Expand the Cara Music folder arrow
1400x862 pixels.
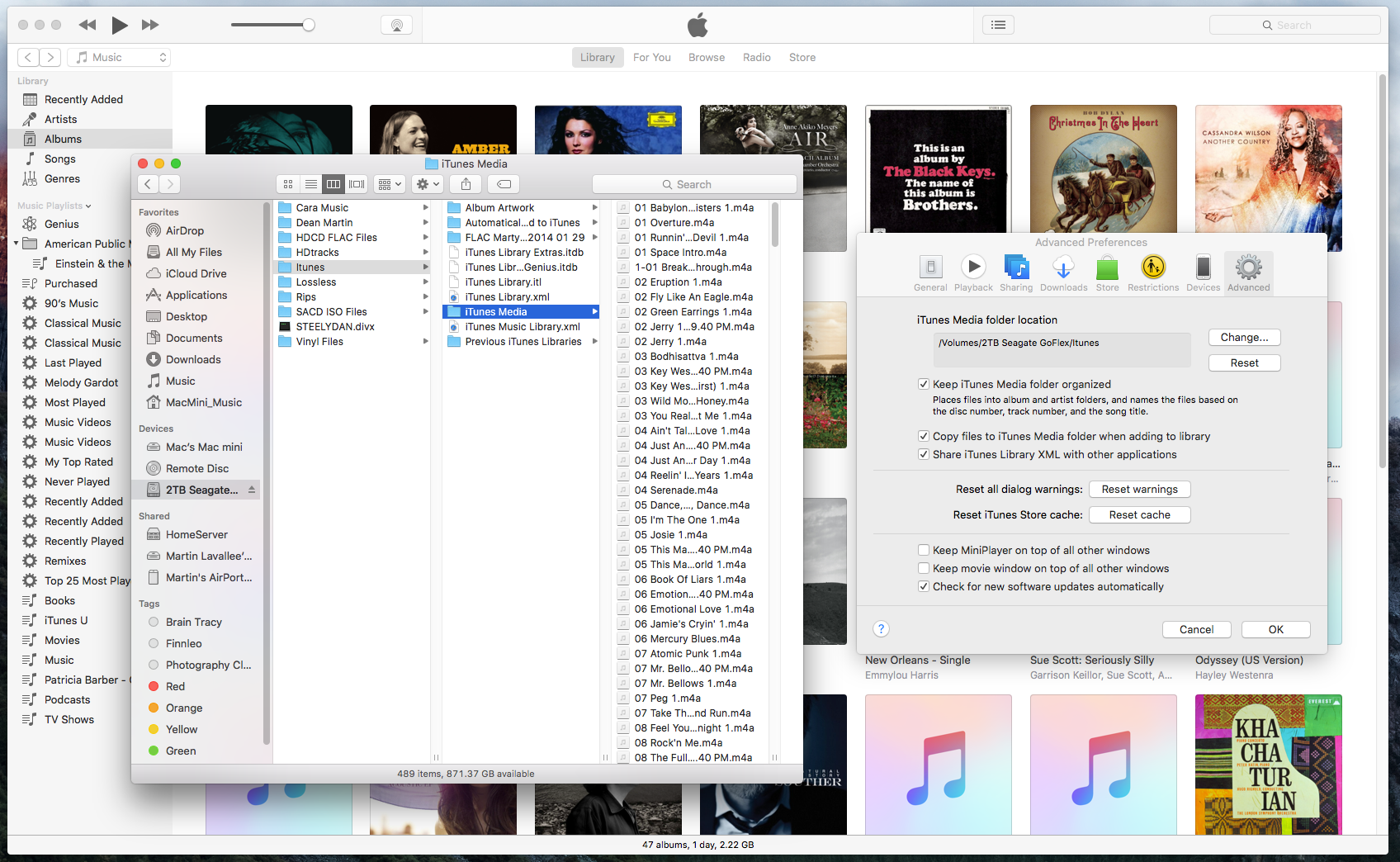click(425, 208)
